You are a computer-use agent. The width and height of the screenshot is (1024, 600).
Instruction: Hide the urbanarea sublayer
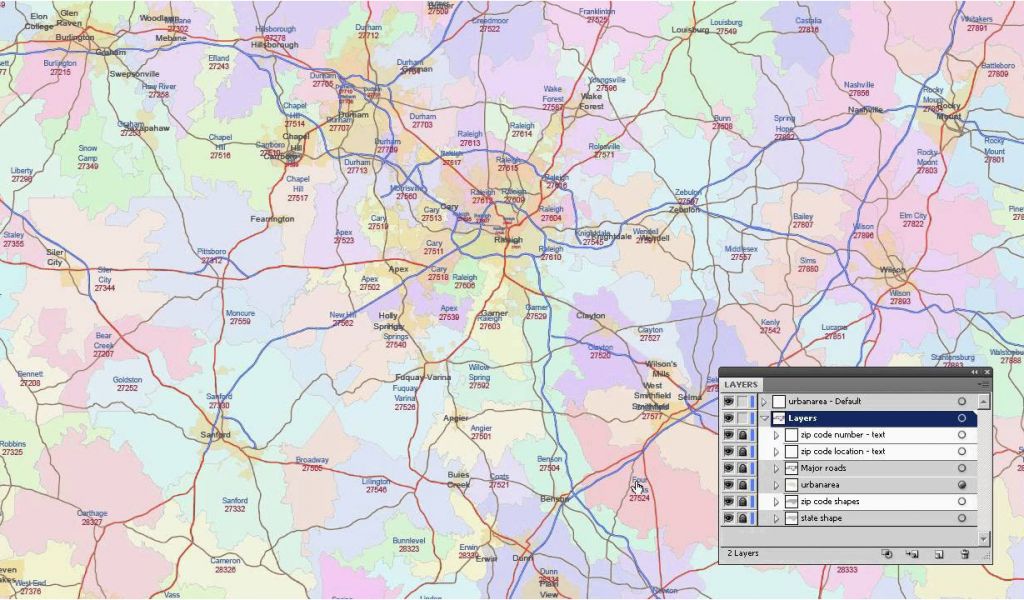tap(728, 485)
